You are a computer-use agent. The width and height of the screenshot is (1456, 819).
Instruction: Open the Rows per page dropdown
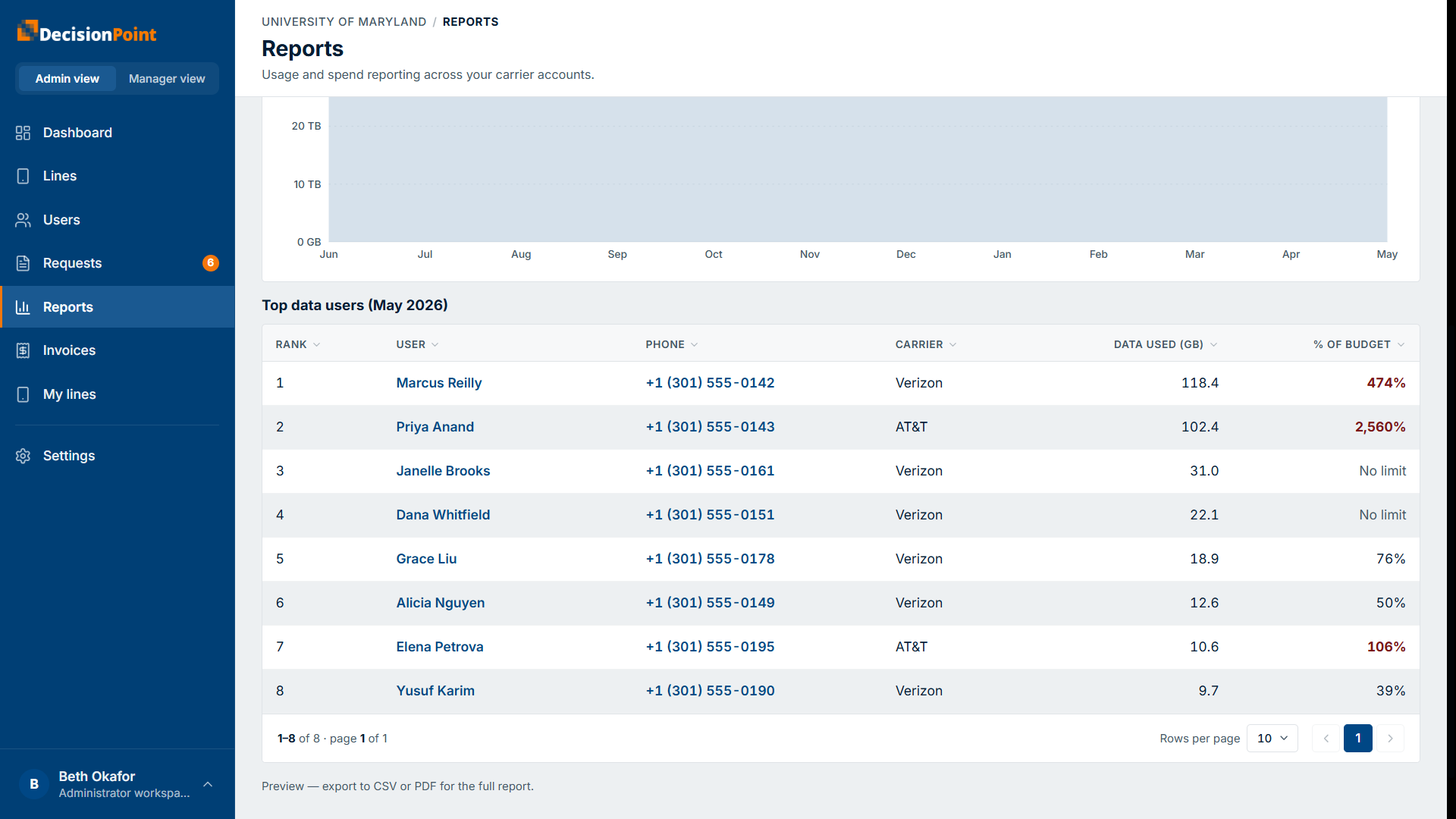tap(1272, 738)
